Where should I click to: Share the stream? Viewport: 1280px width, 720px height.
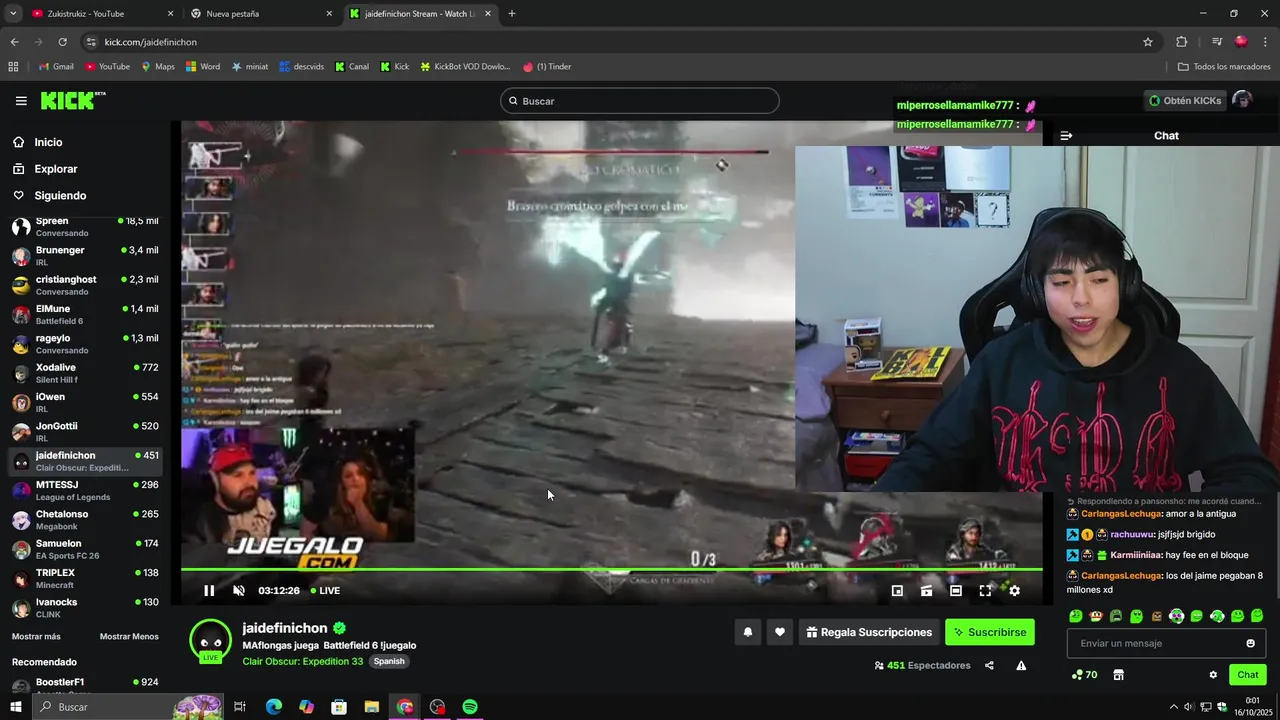coord(989,665)
